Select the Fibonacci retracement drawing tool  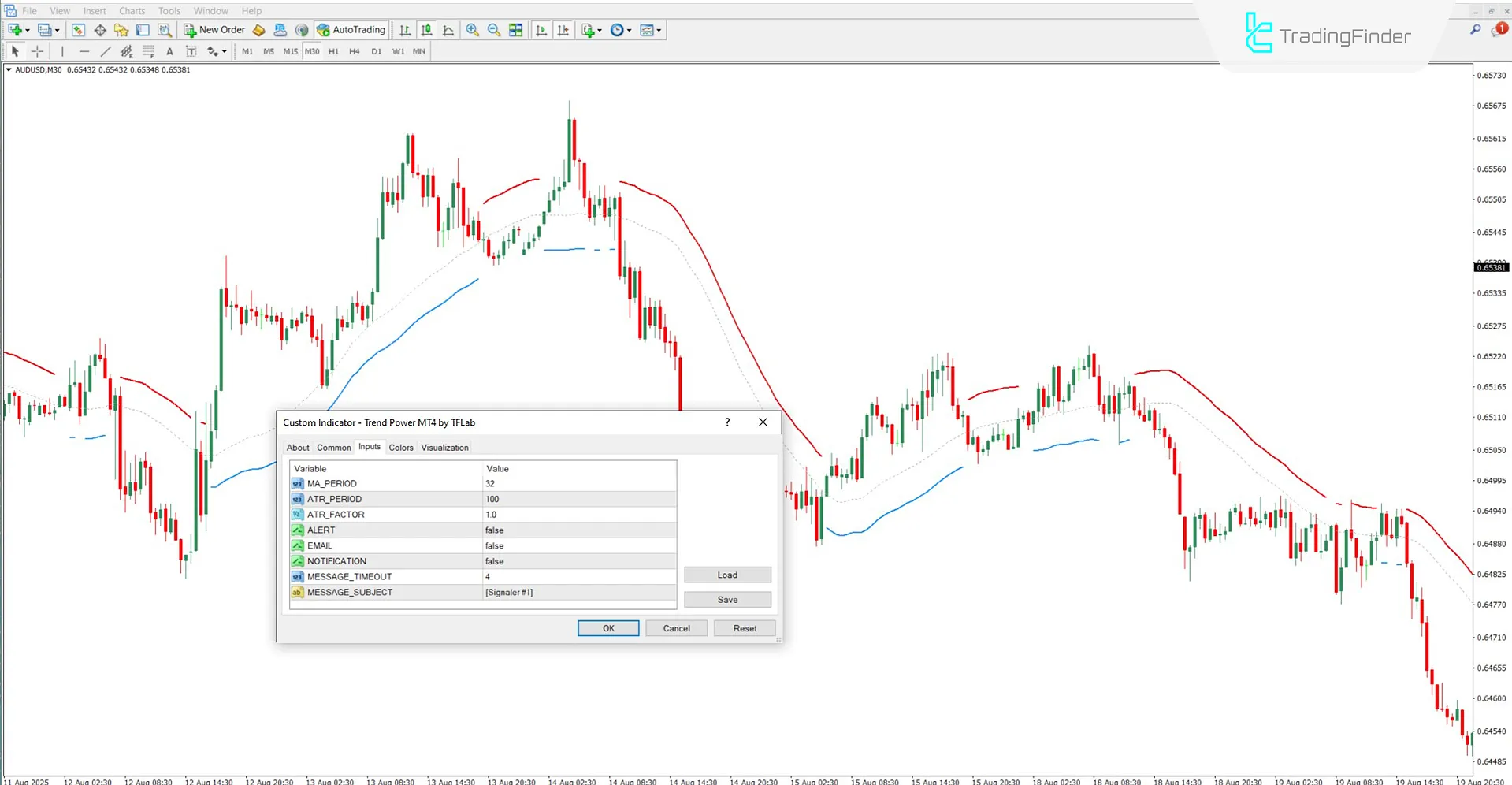point(148,50)
